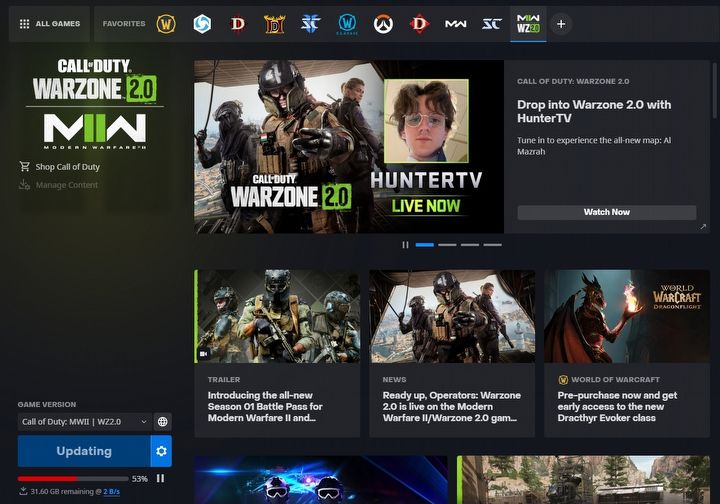Expand the Game Version dropdown

pyautogui.click(x=84, y=422)
